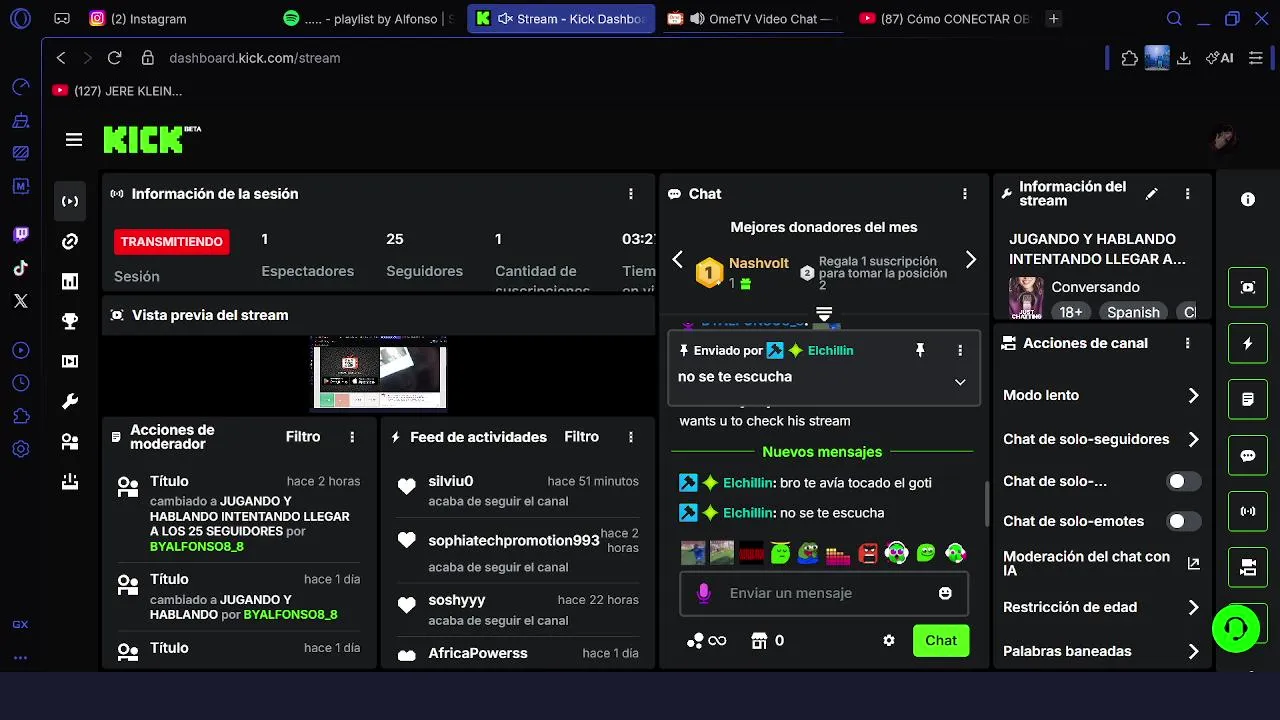This screenshot has width=1280, height=720.
Task: Switch to the YouTube Cómo CONECTAR tab
Action: click(x=944, y=18)
